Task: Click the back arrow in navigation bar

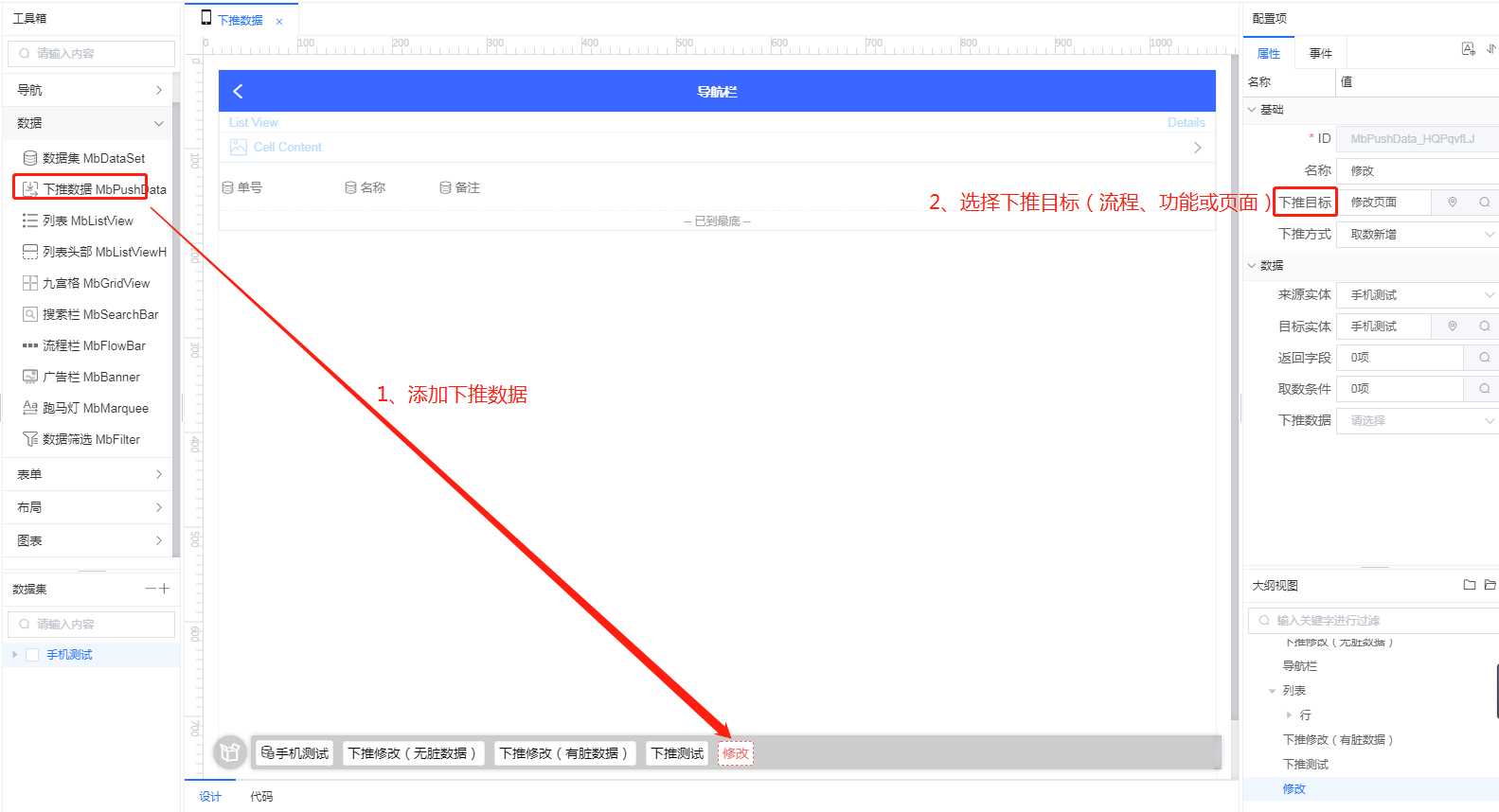Action: pyautogui.click(x=238, y=91)
